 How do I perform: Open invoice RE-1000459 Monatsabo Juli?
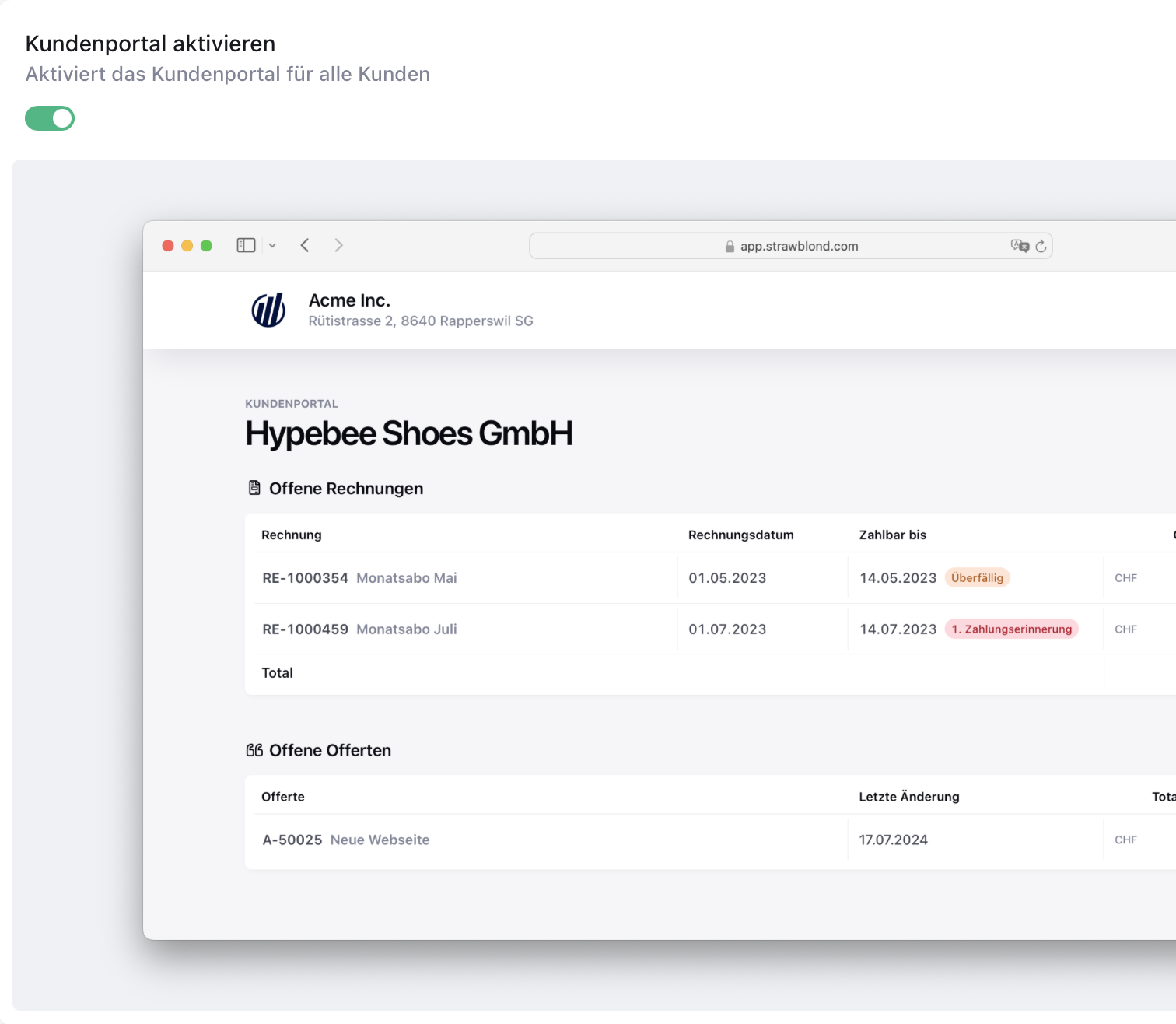coord(359,629)
